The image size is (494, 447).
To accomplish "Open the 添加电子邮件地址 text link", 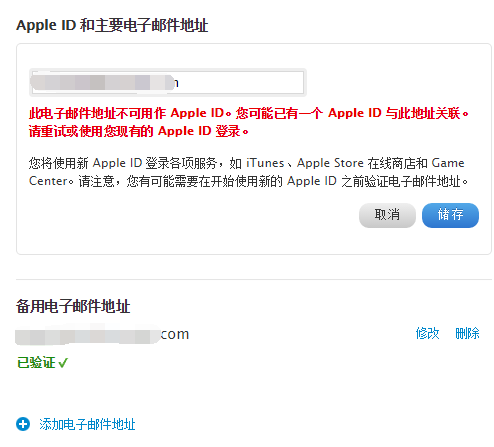I will click(x=87, y=424).
